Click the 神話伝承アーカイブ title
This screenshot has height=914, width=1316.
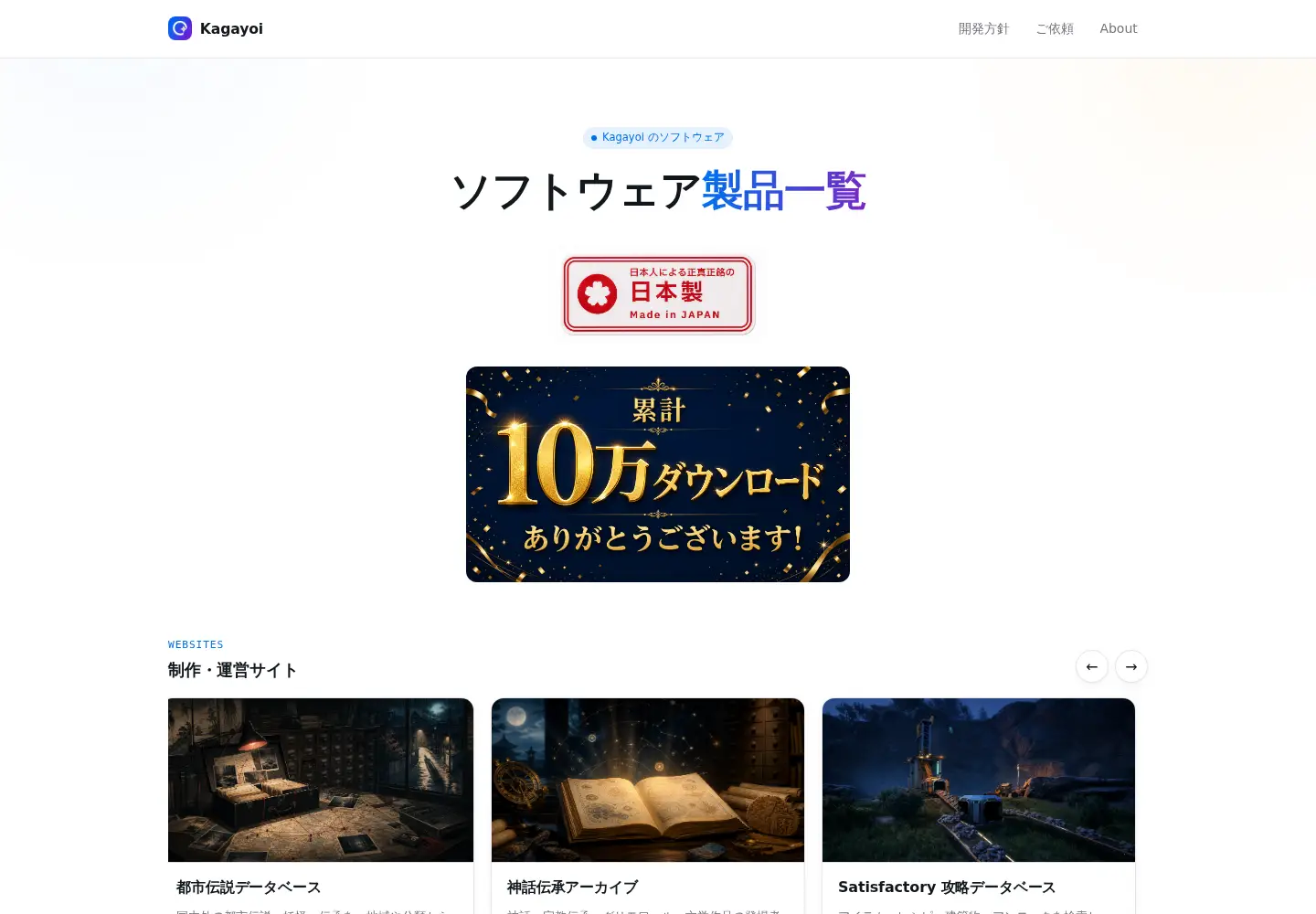[x=572, y=887]
